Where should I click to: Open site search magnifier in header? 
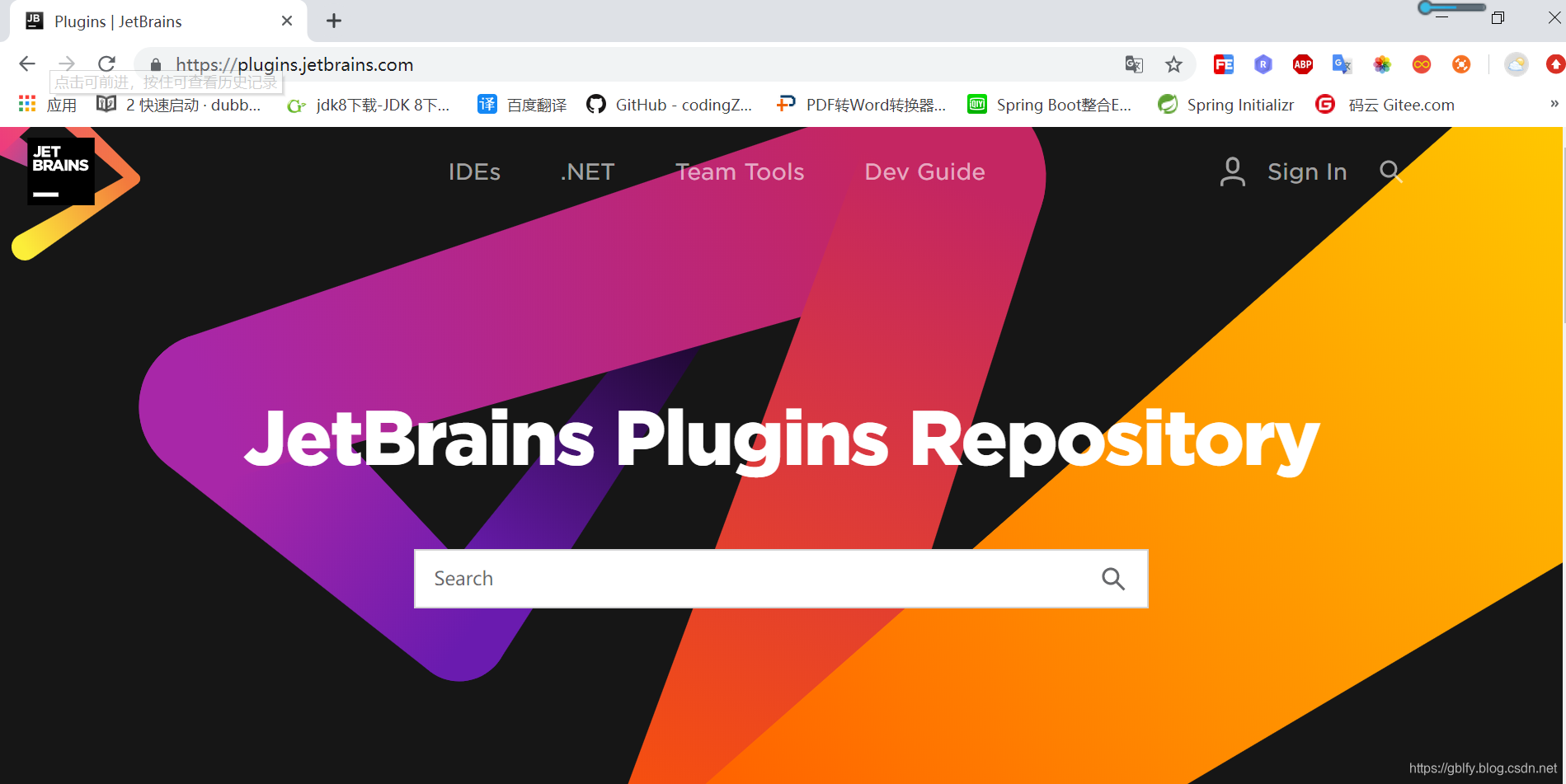[x=1390, y=171]
